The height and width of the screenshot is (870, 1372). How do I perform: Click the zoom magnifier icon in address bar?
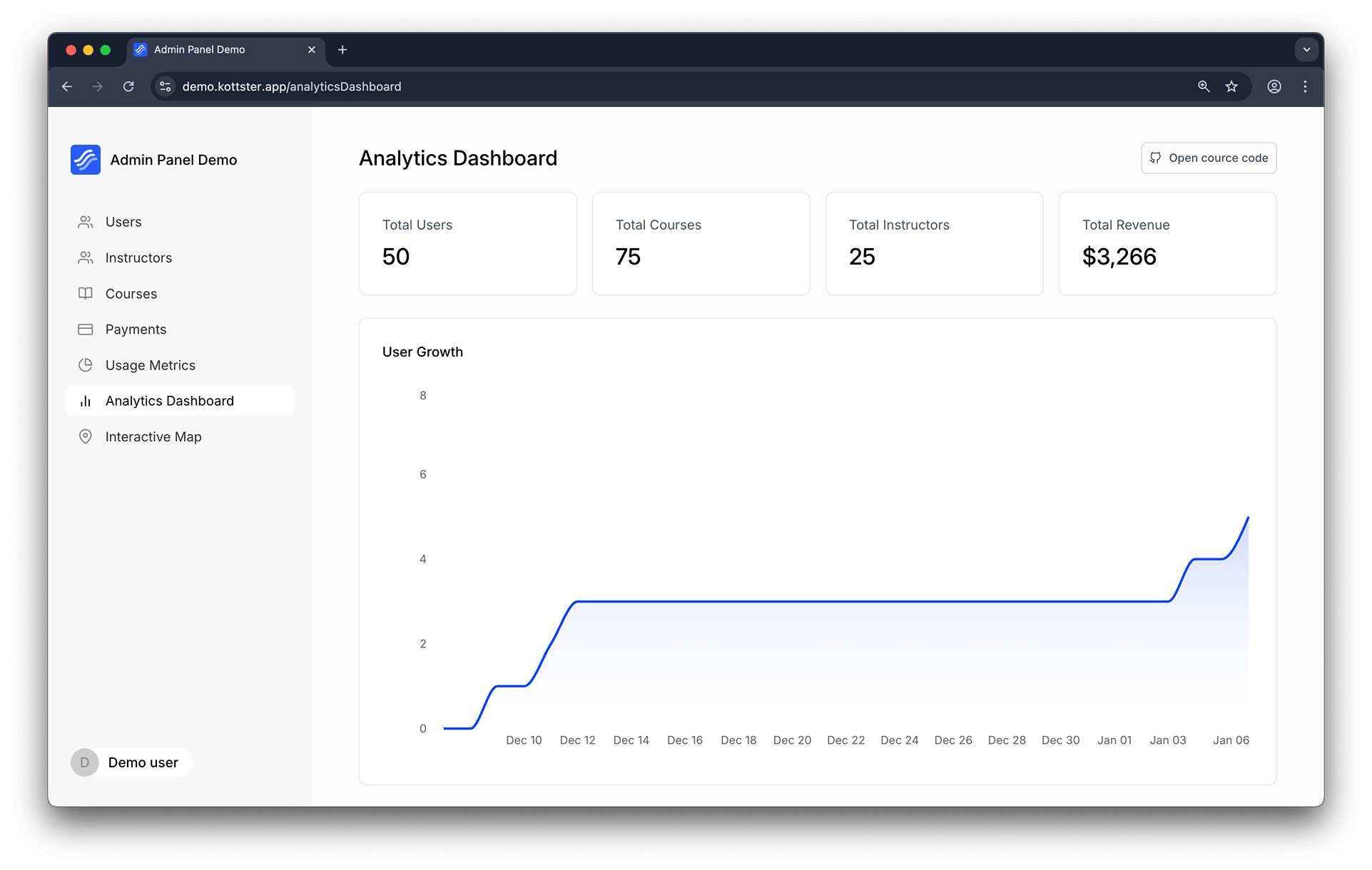(x=1204, y=86)
